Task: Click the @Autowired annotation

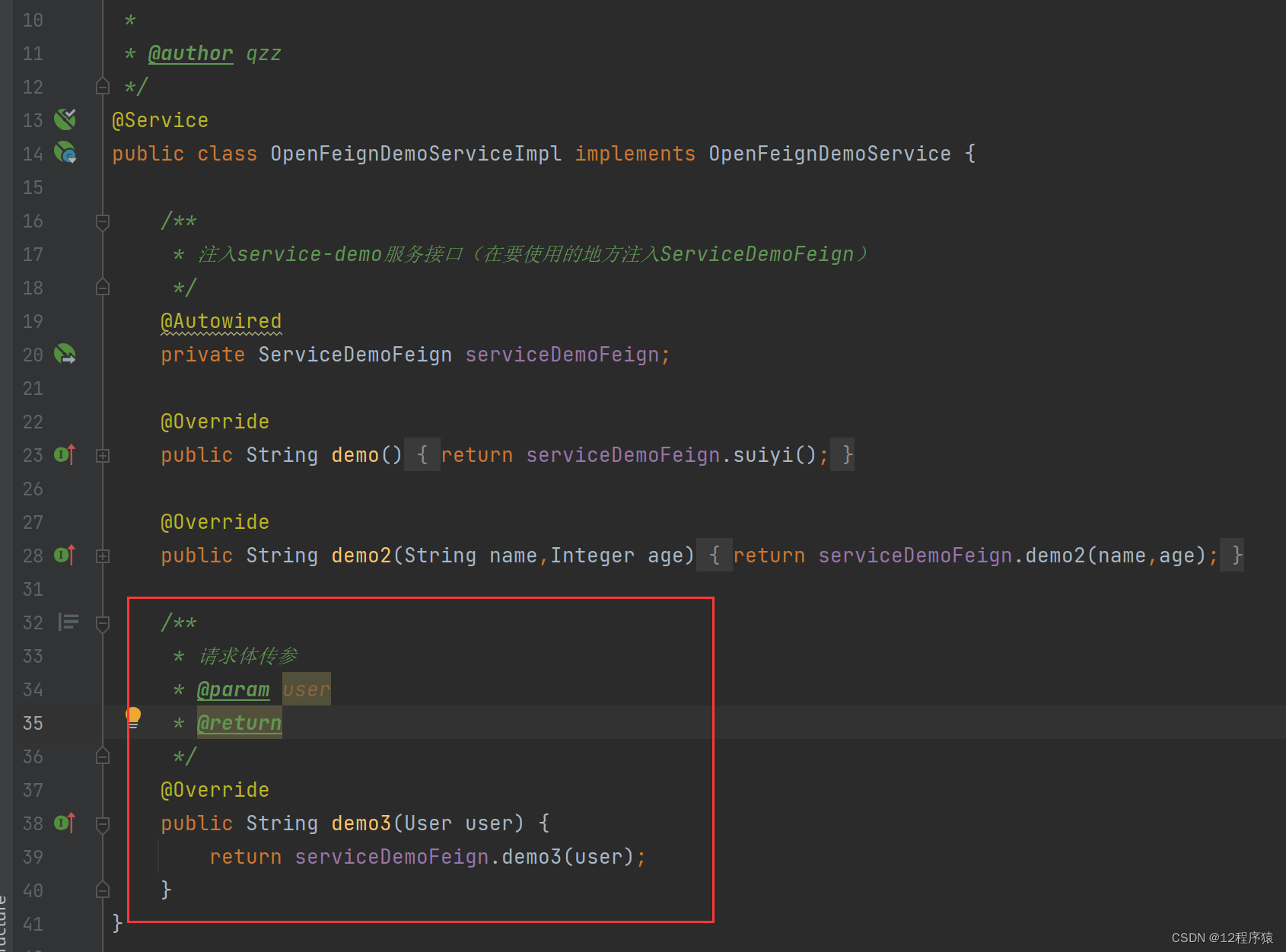Action: click(221, 321)
